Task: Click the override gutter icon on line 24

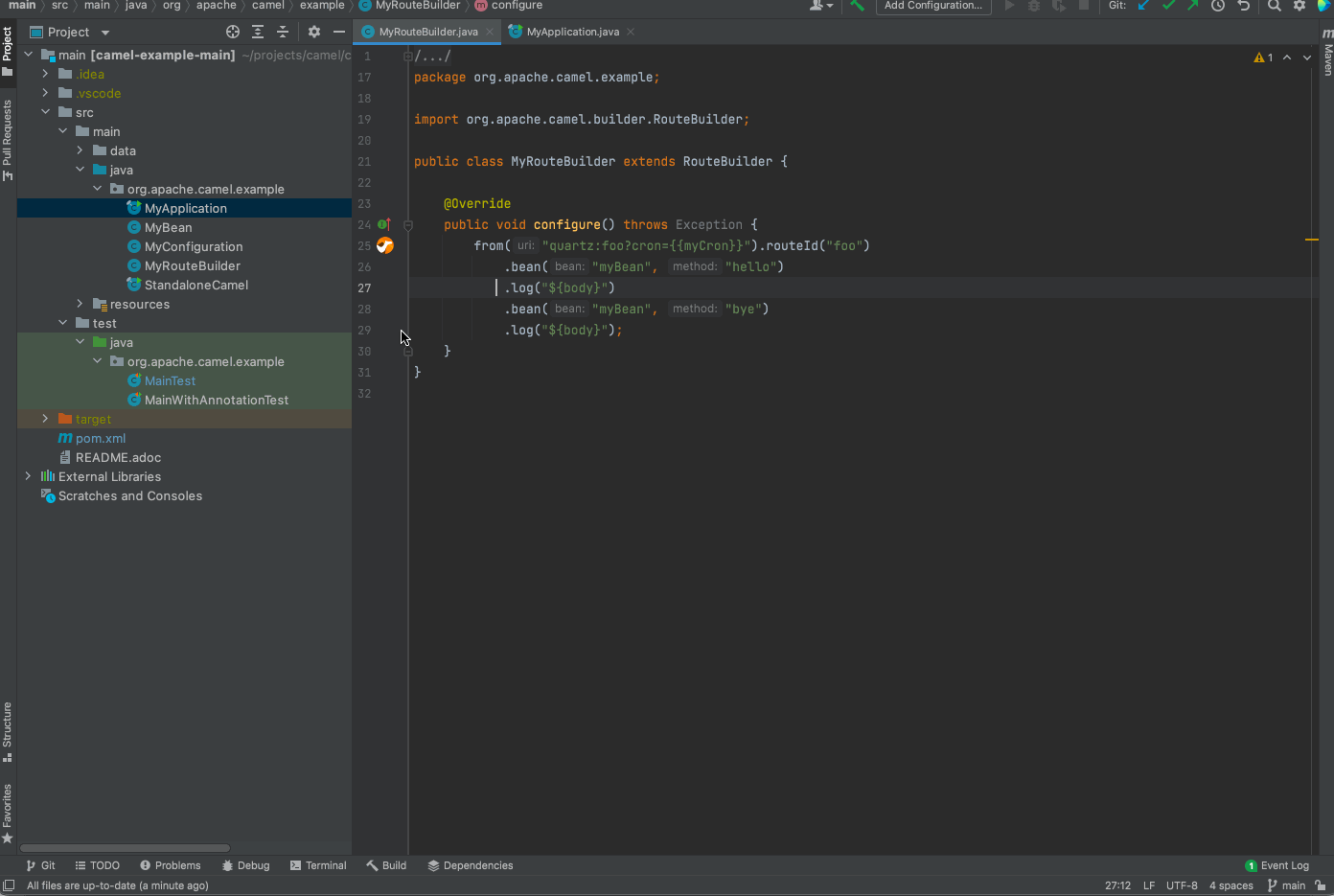Action: click(383, 224)
